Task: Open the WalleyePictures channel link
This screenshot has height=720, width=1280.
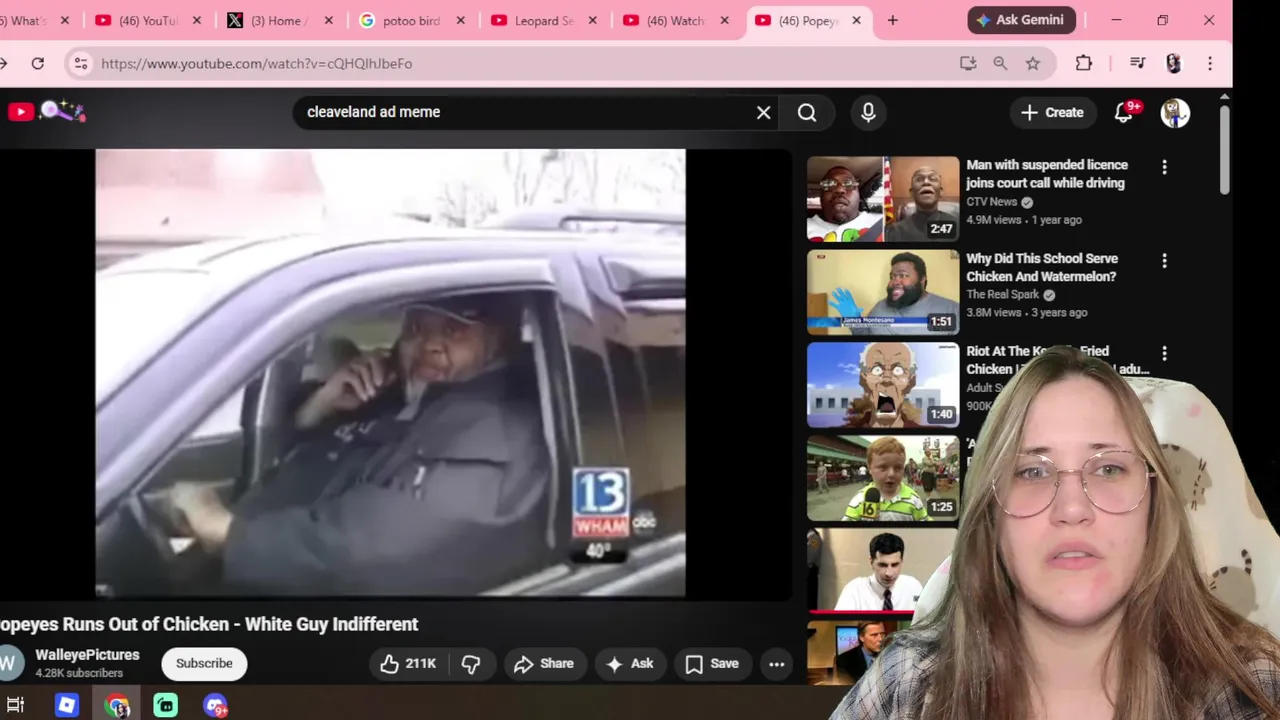Action: (x=87, y=655)
